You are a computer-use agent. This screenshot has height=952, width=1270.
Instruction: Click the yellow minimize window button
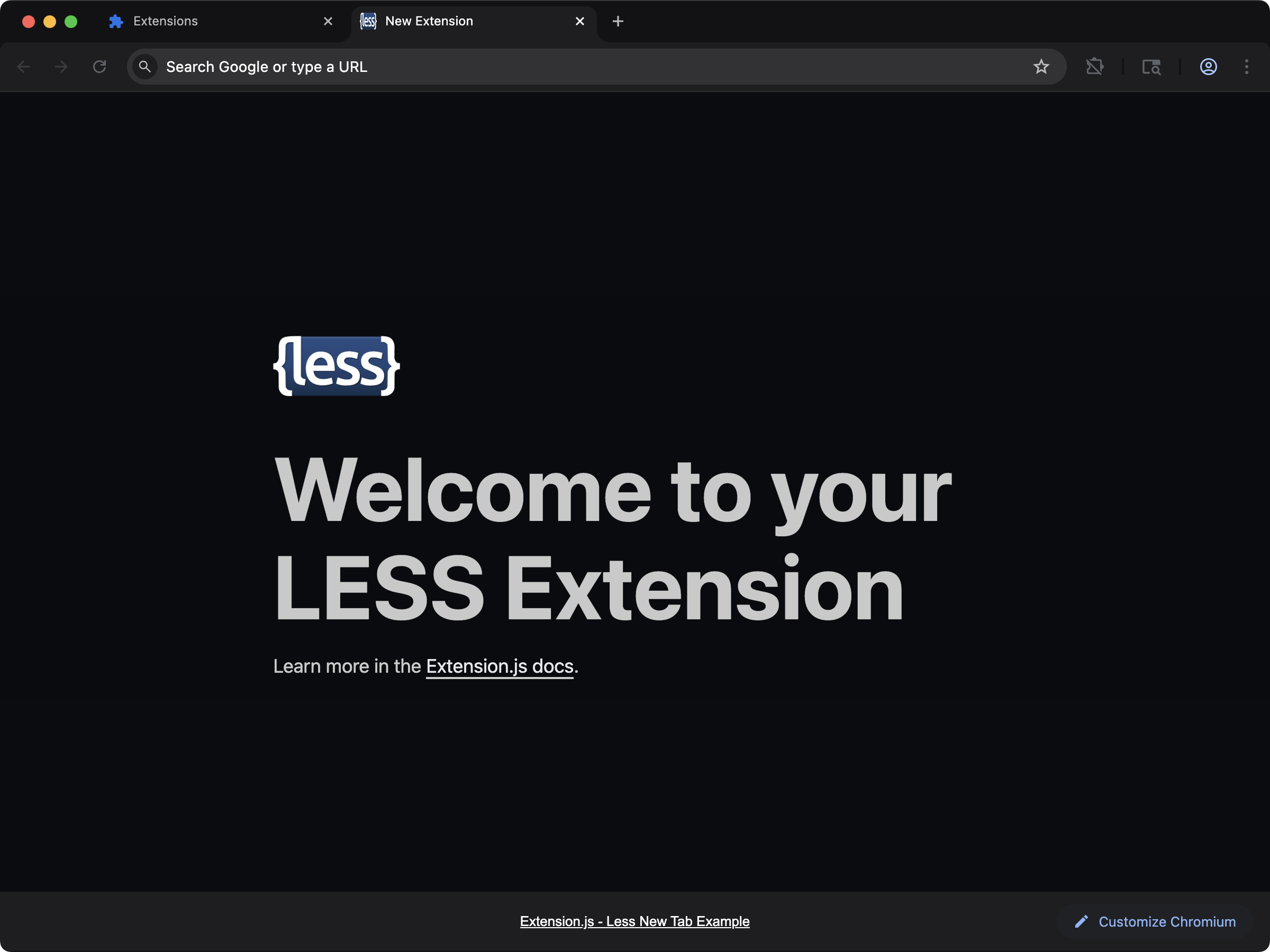click(50, 21)
